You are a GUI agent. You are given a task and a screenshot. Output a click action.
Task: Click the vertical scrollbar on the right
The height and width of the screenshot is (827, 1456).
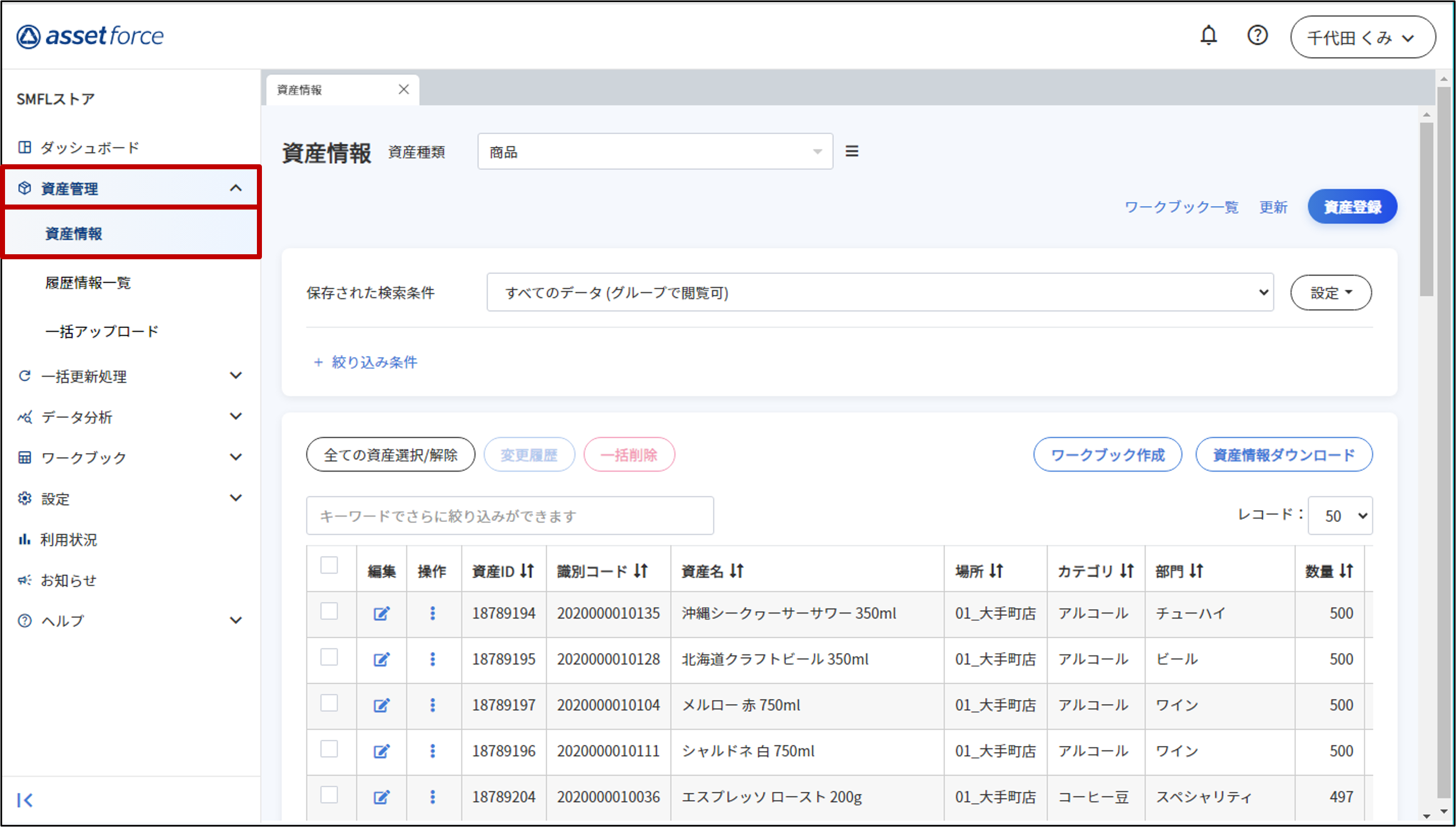coord(1426,210)
